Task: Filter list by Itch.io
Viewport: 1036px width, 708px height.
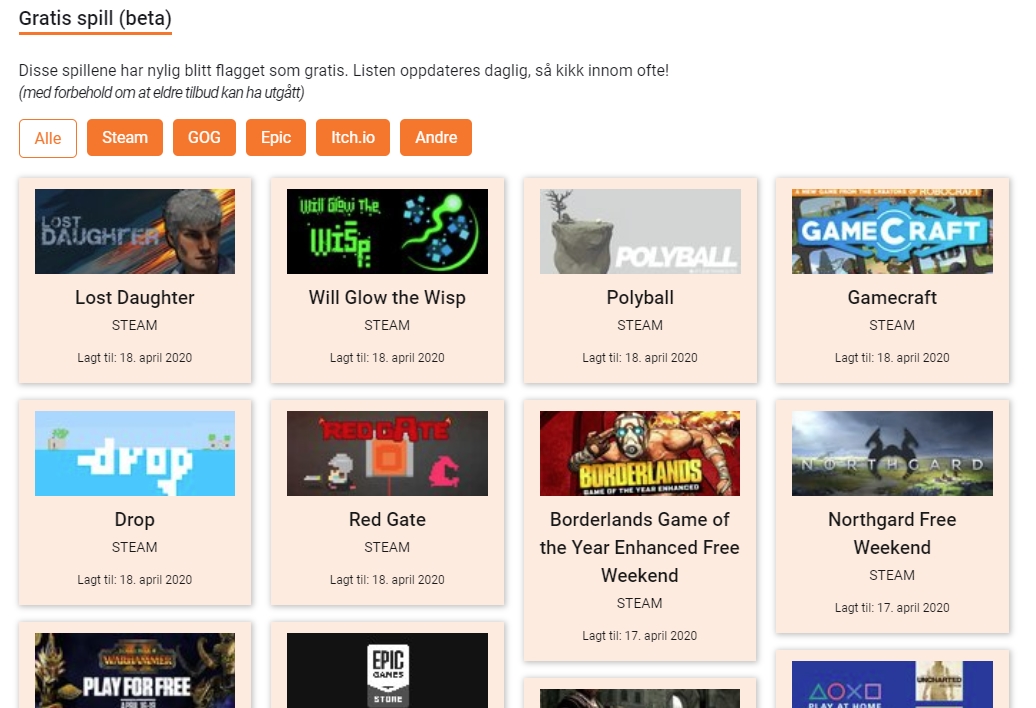Action: click(353, 137)
